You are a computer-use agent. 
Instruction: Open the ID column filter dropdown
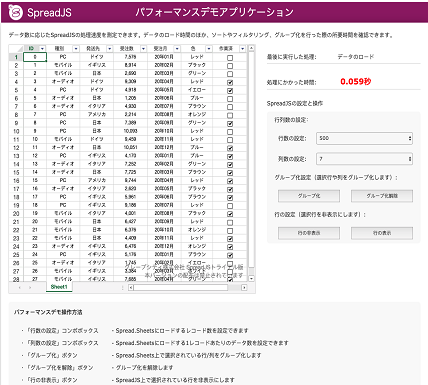42,49
